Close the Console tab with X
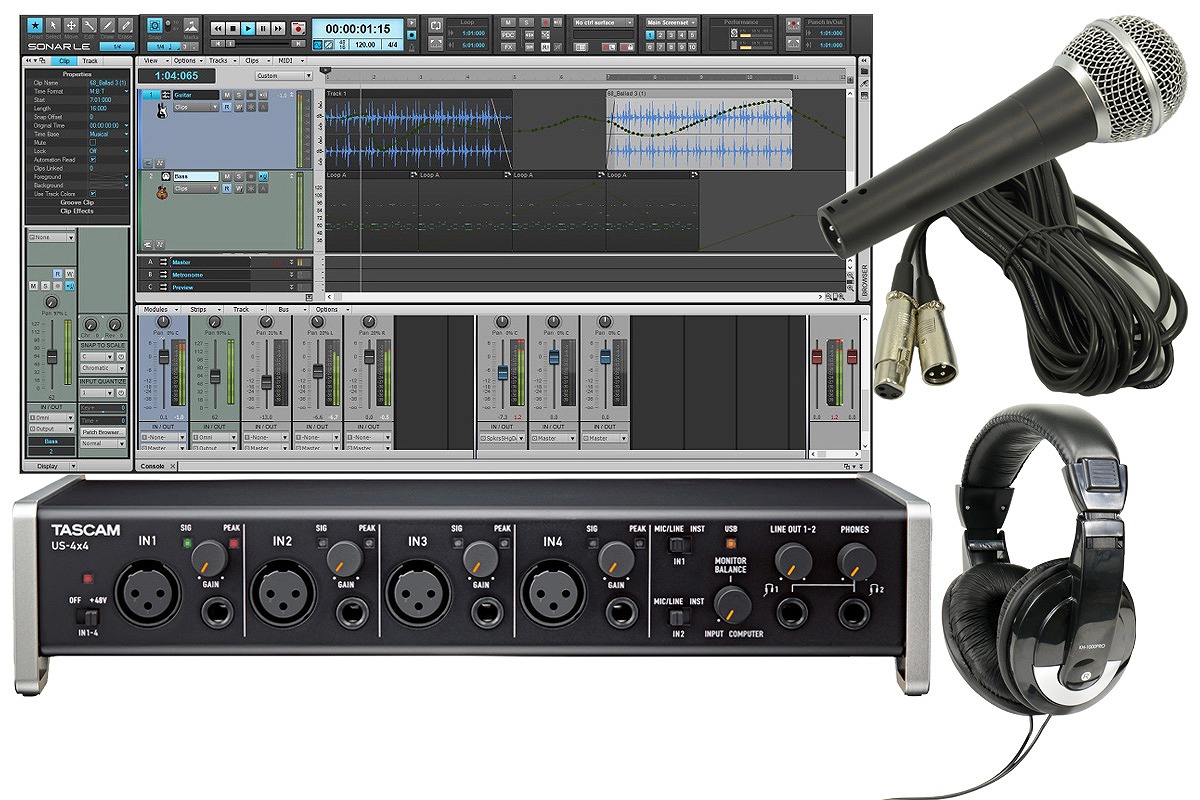The image size is (1200, 800). pyautogui.click(x=173, y=466)
